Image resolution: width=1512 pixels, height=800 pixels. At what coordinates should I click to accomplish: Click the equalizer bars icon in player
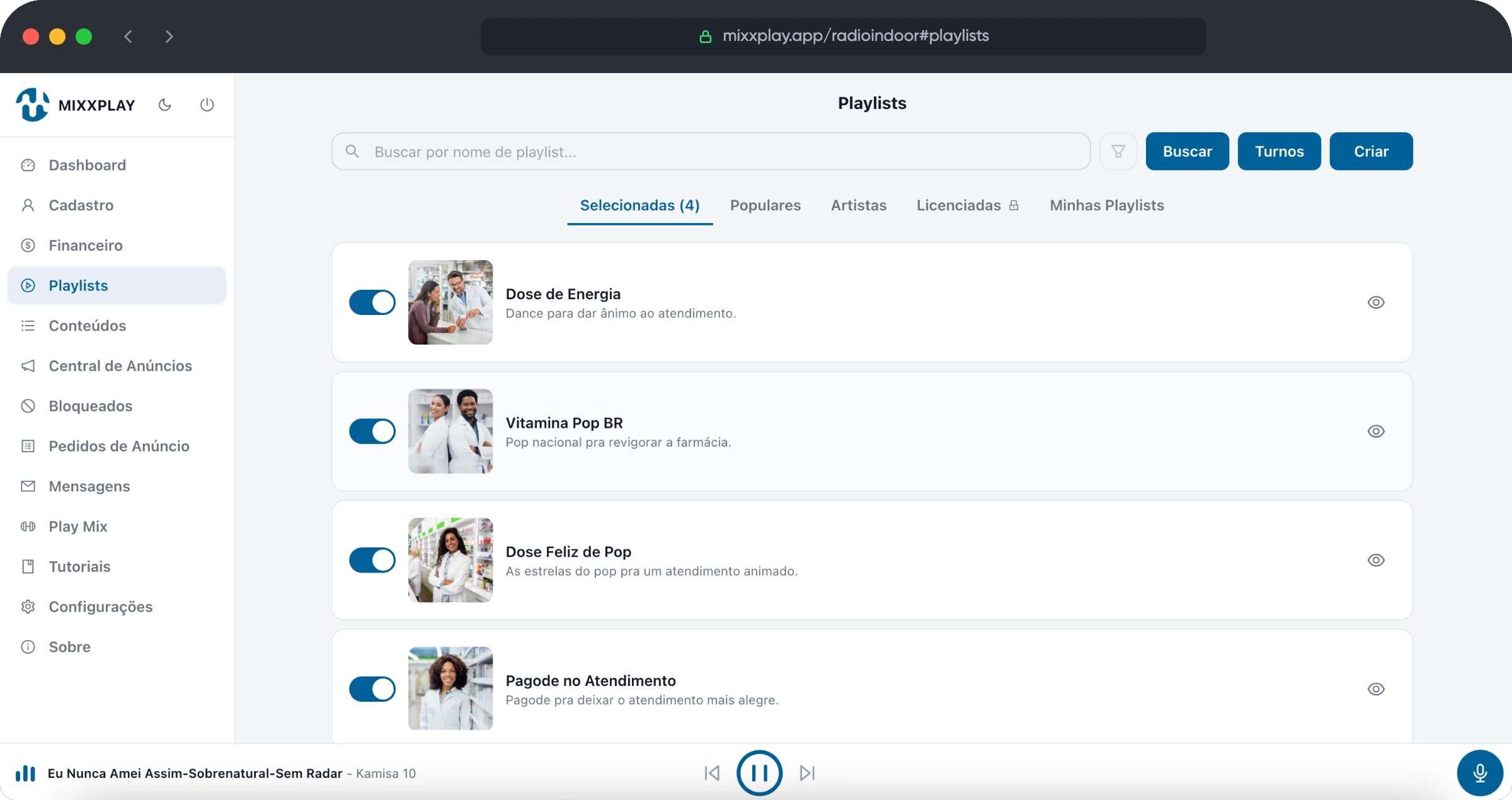[x=25, y=773]
